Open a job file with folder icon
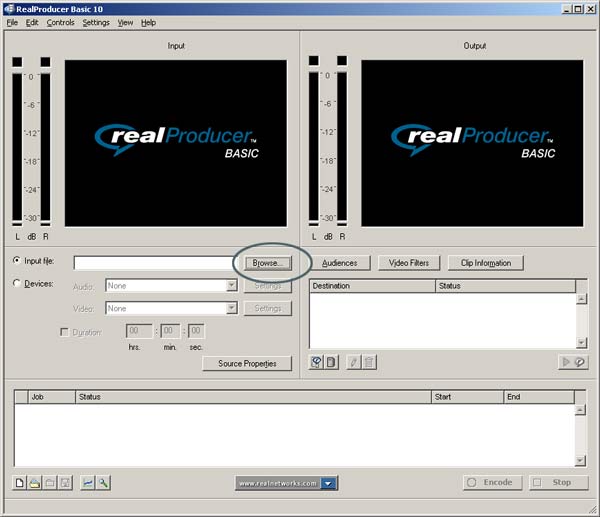The image size is (600, 517). 35,483
